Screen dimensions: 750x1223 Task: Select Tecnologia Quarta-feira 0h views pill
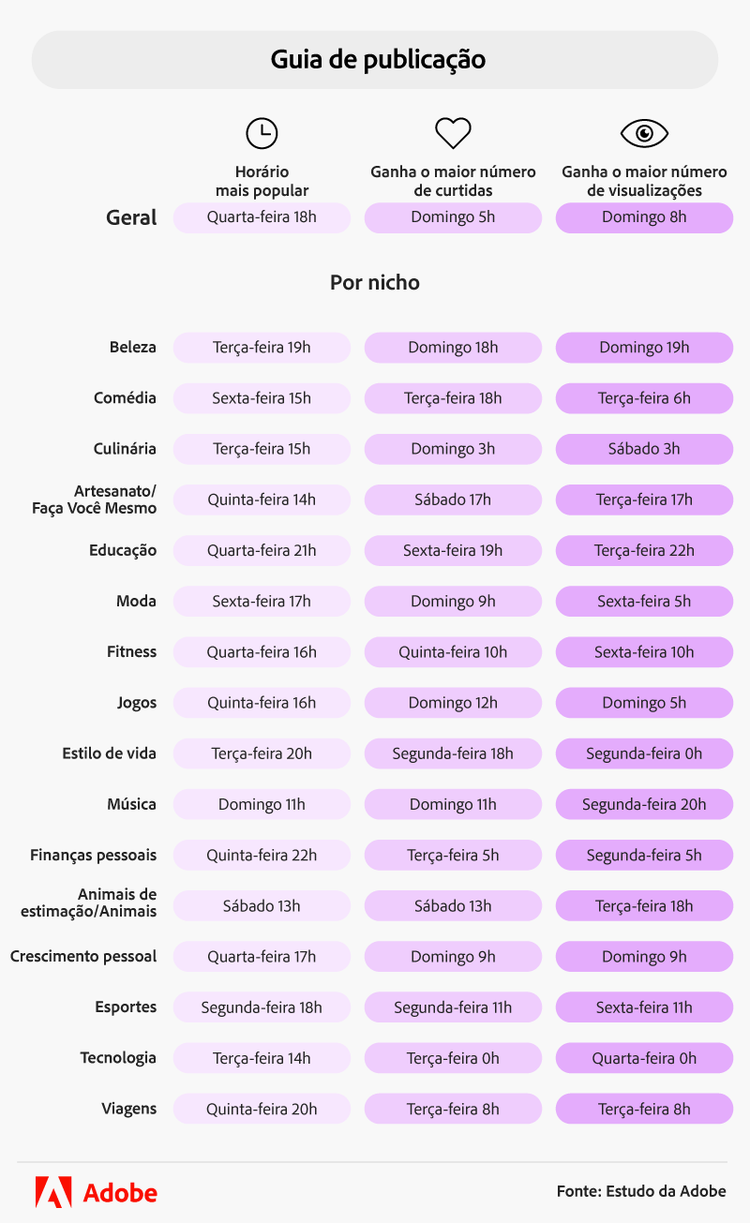coord(644,1059)
